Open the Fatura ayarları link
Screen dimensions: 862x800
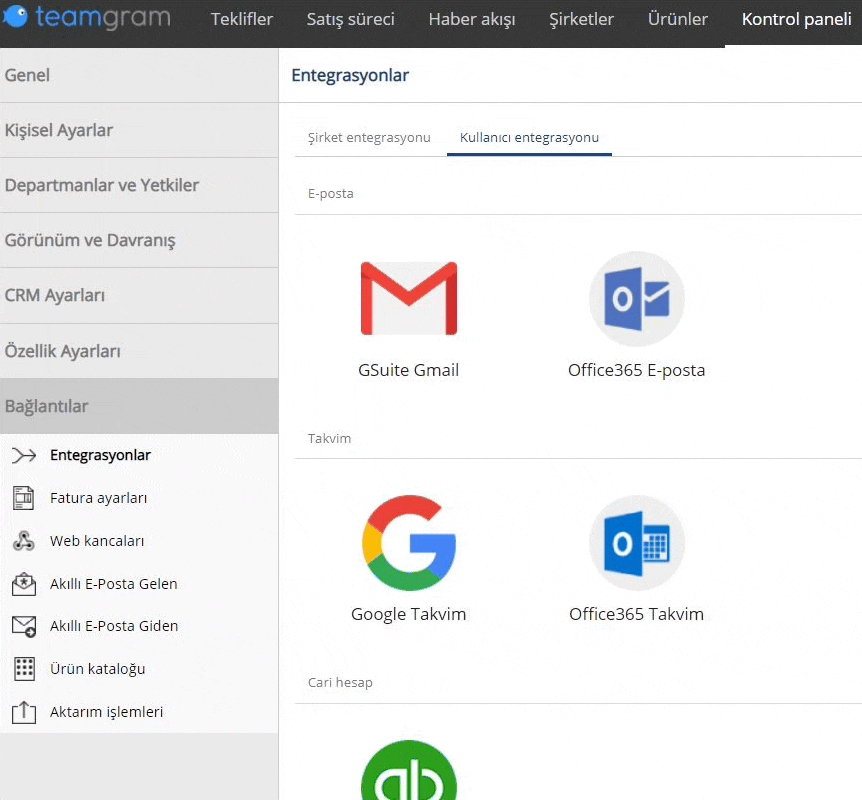click(x=98, y=498)
